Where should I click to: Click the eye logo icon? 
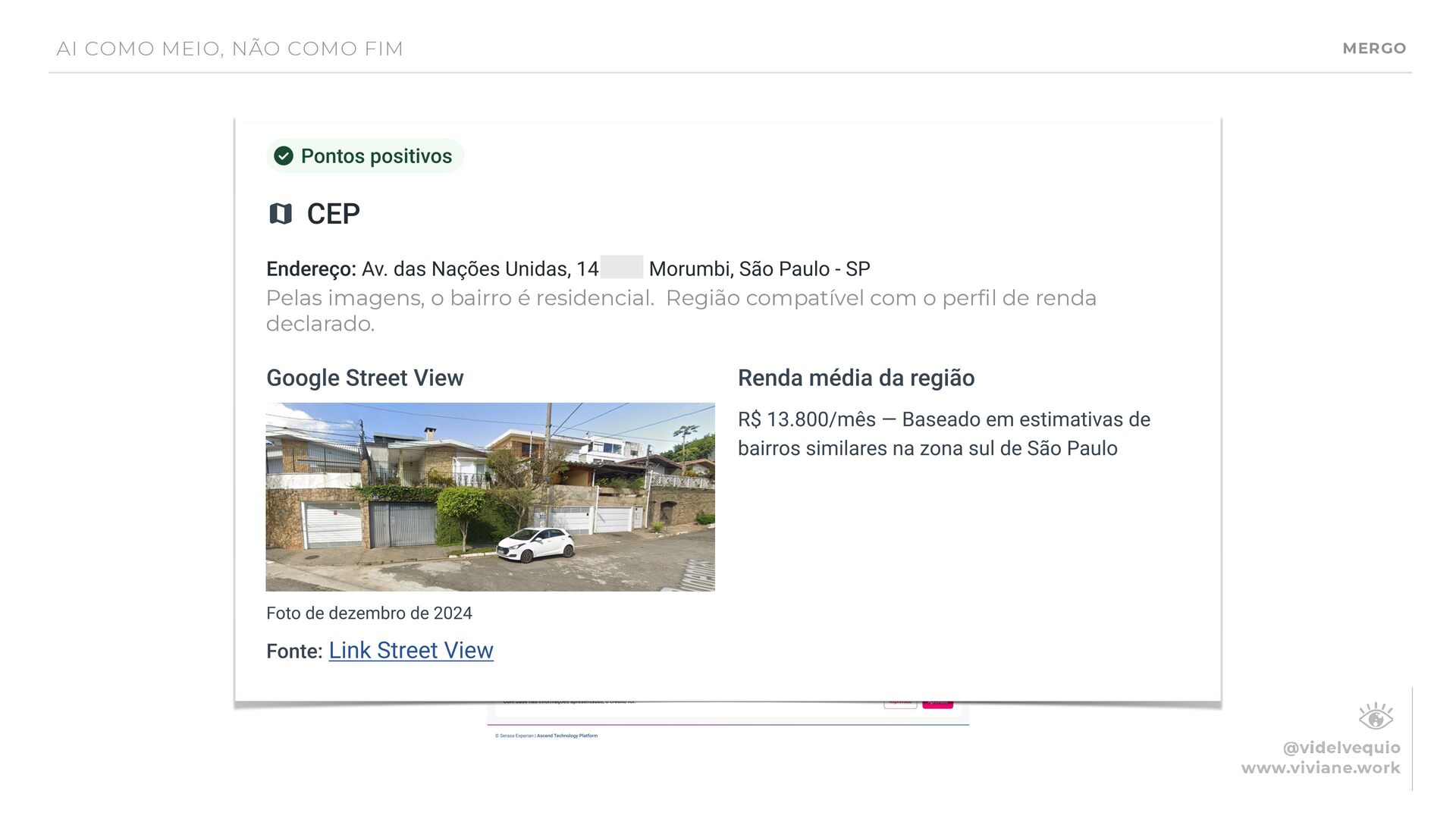click(x=1375, y=717)
